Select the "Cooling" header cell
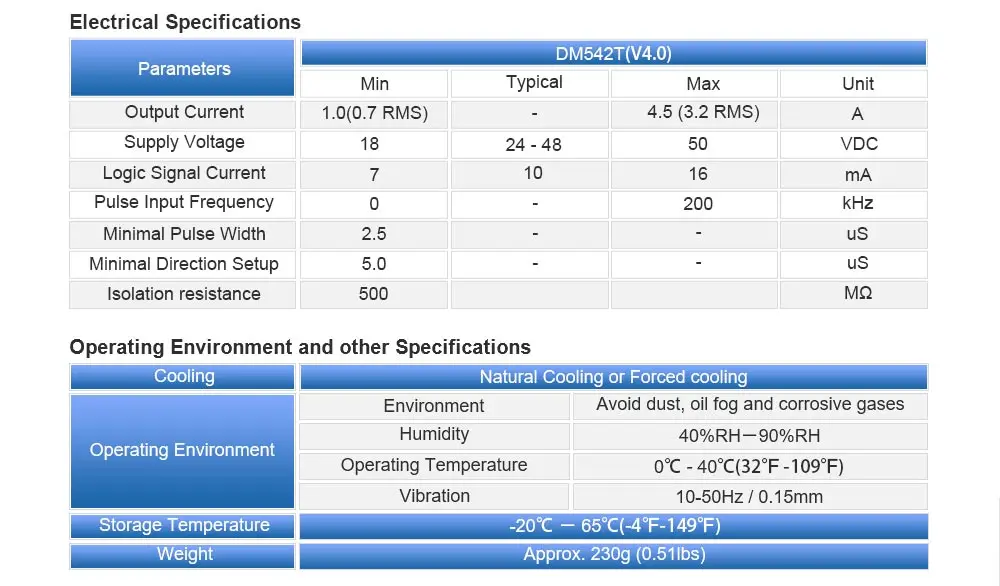This screenshot has width=1000, height=586. tap(183, 377)
